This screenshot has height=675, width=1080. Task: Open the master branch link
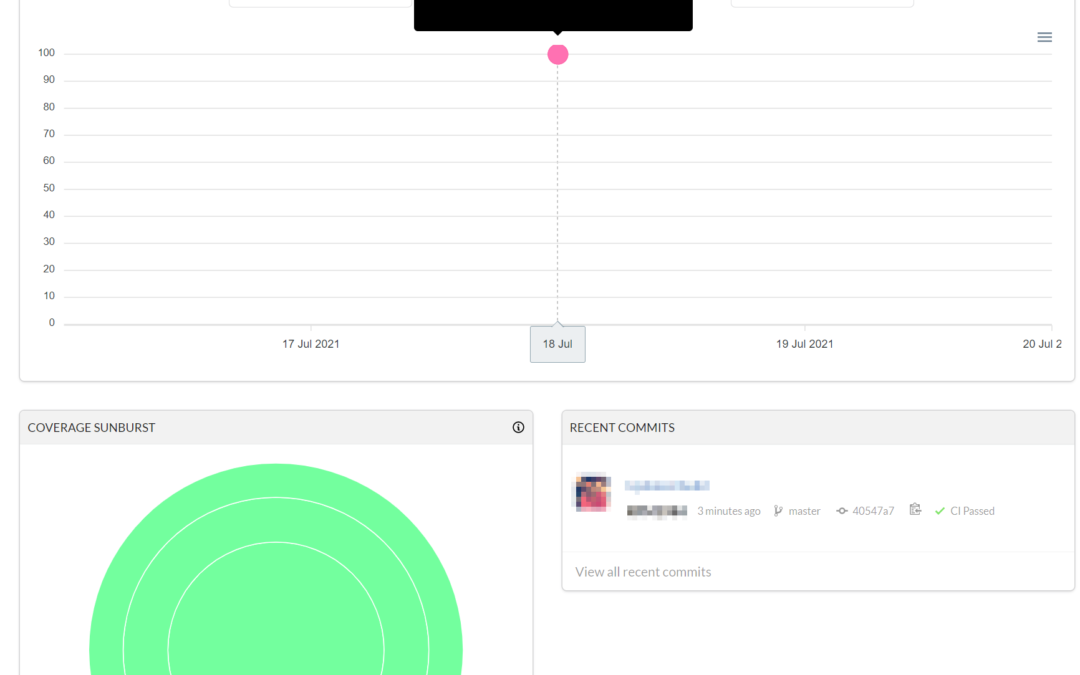click(804, 511)
